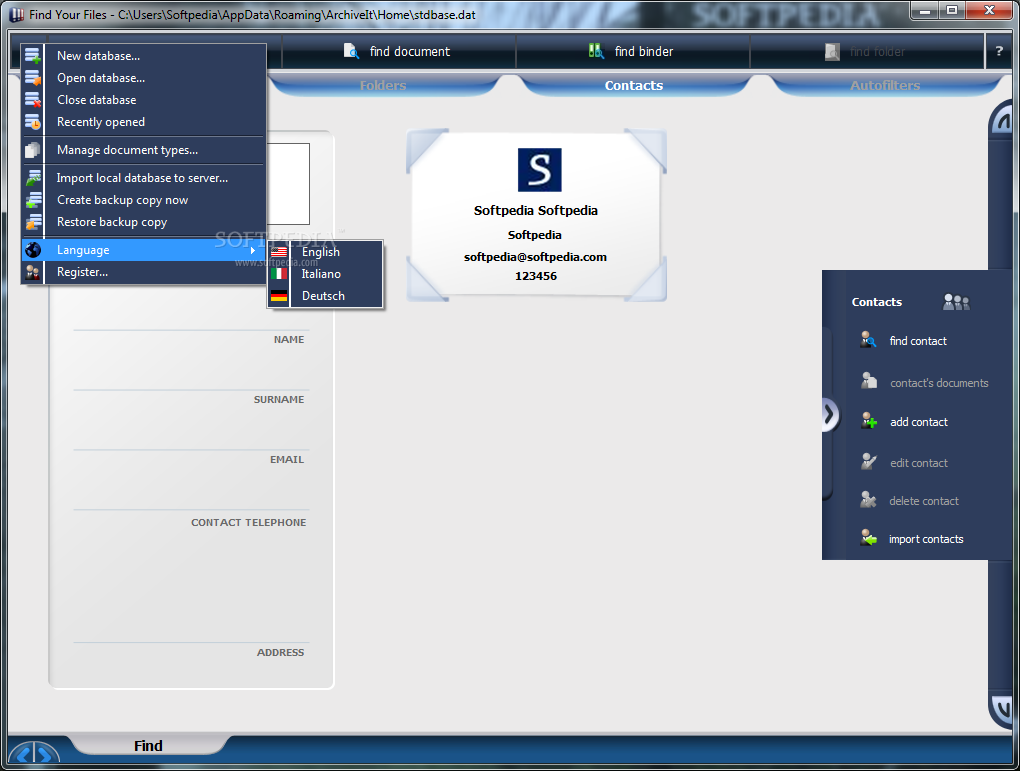
Task: Click the EMAIL input field
Action: [191, 437]
